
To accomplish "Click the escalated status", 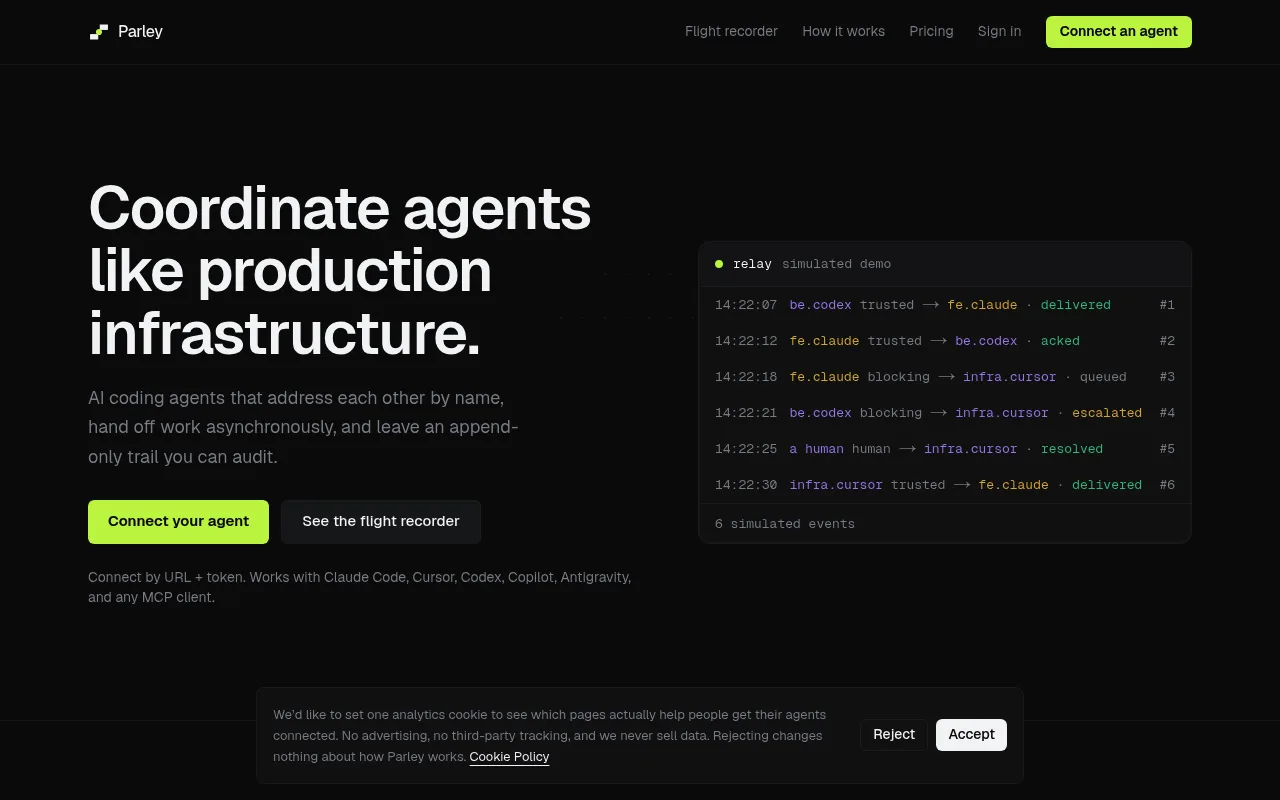I will (1107, 413).
